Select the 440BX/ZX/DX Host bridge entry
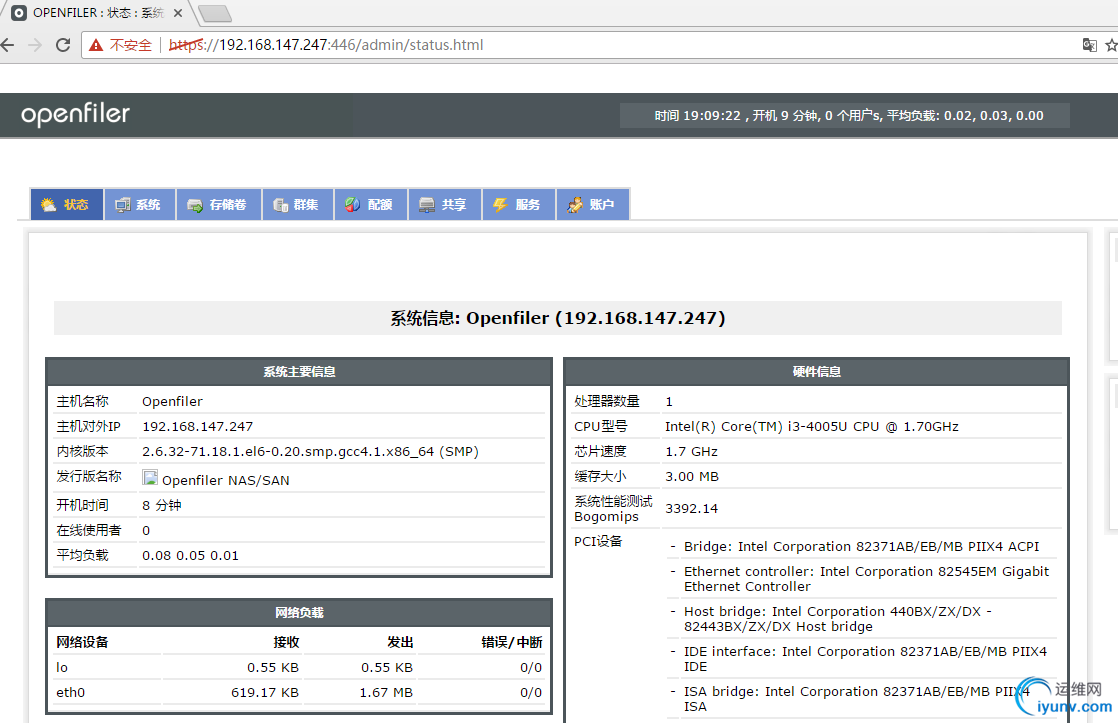The width and height of the screenshot is (1118, 723). [838, 619]
